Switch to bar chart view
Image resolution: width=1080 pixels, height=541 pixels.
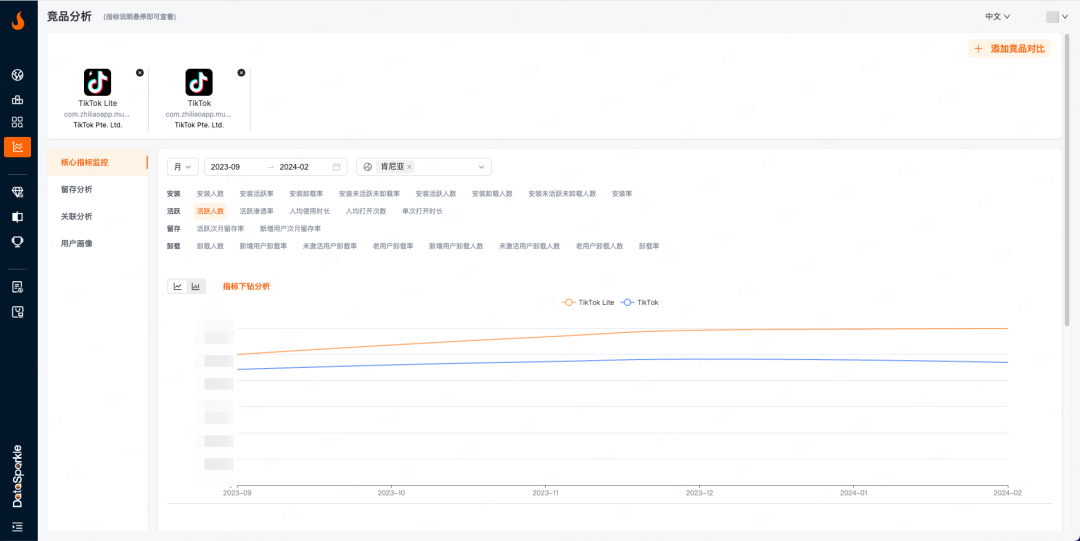coord(196,286)
